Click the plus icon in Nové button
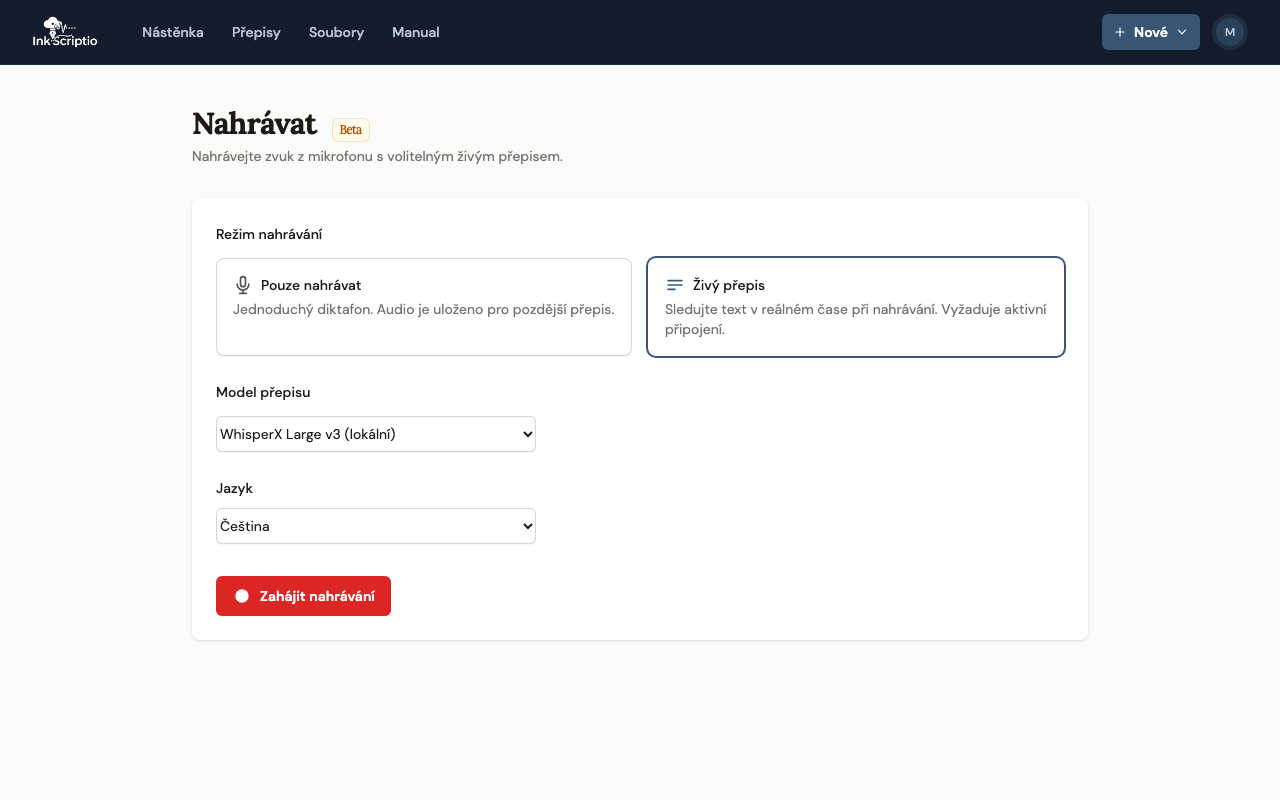This screenshot has width=1280, height=800. coord(1120,32)
